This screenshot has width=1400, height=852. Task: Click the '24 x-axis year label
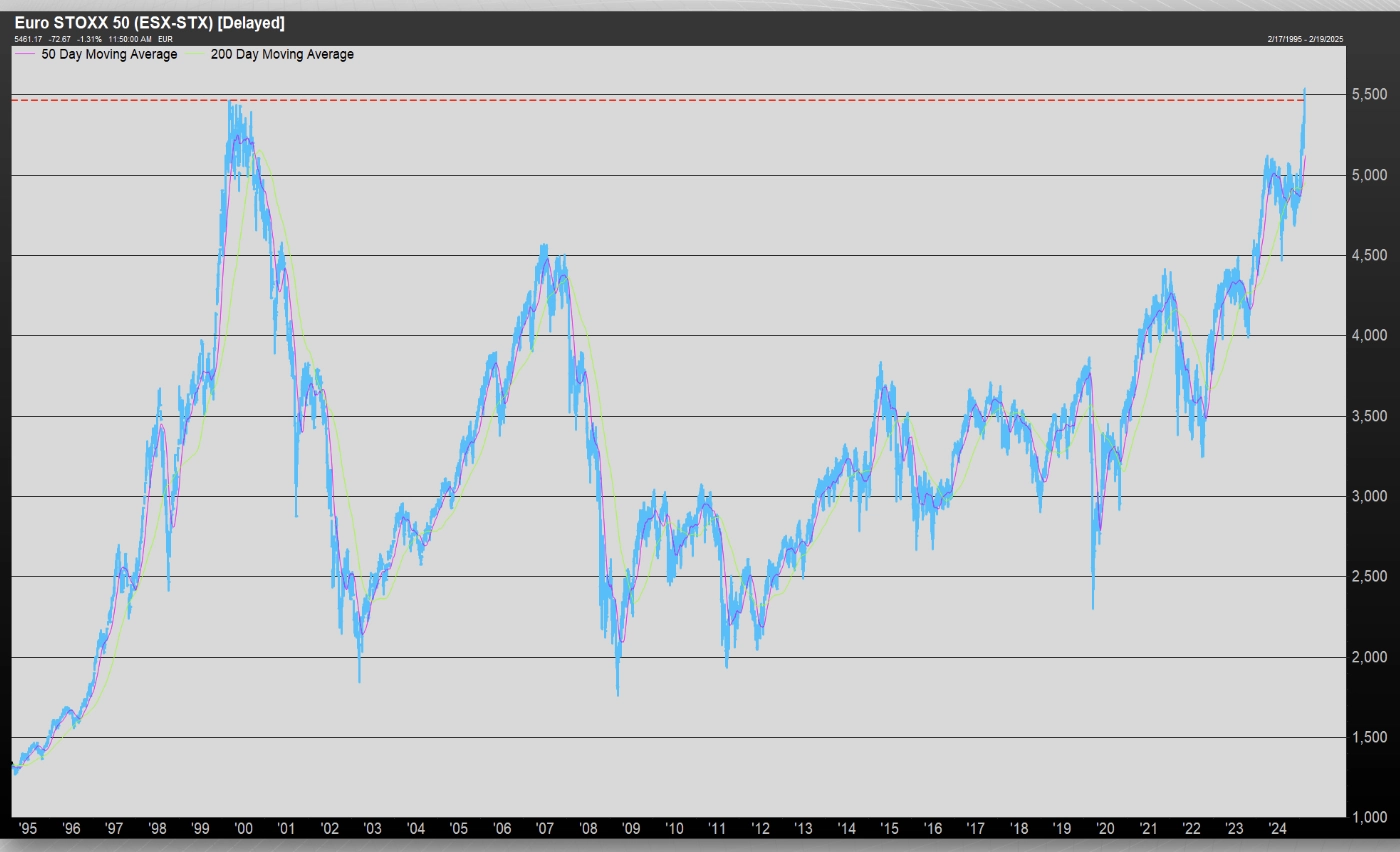click(x=1277, y=828)
